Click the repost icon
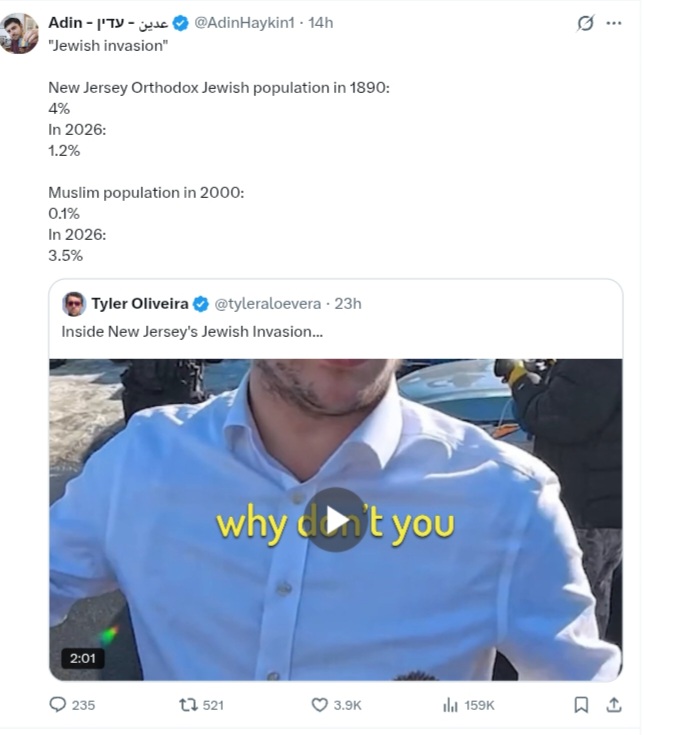The image size is (675, 735). point(188,705)
